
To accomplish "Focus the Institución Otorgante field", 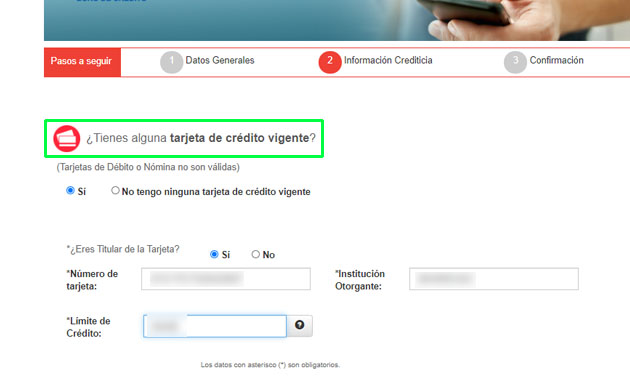I will click(494, 279).
